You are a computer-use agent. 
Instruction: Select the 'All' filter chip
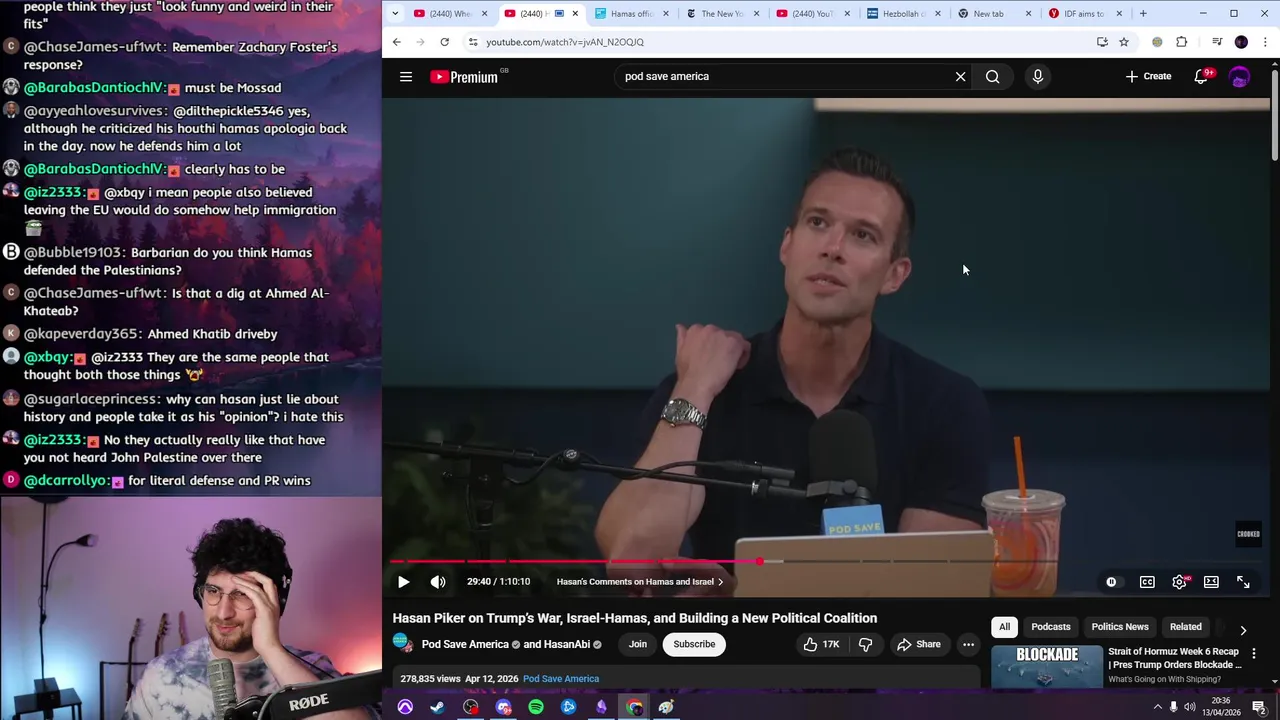coord(1004,627)
